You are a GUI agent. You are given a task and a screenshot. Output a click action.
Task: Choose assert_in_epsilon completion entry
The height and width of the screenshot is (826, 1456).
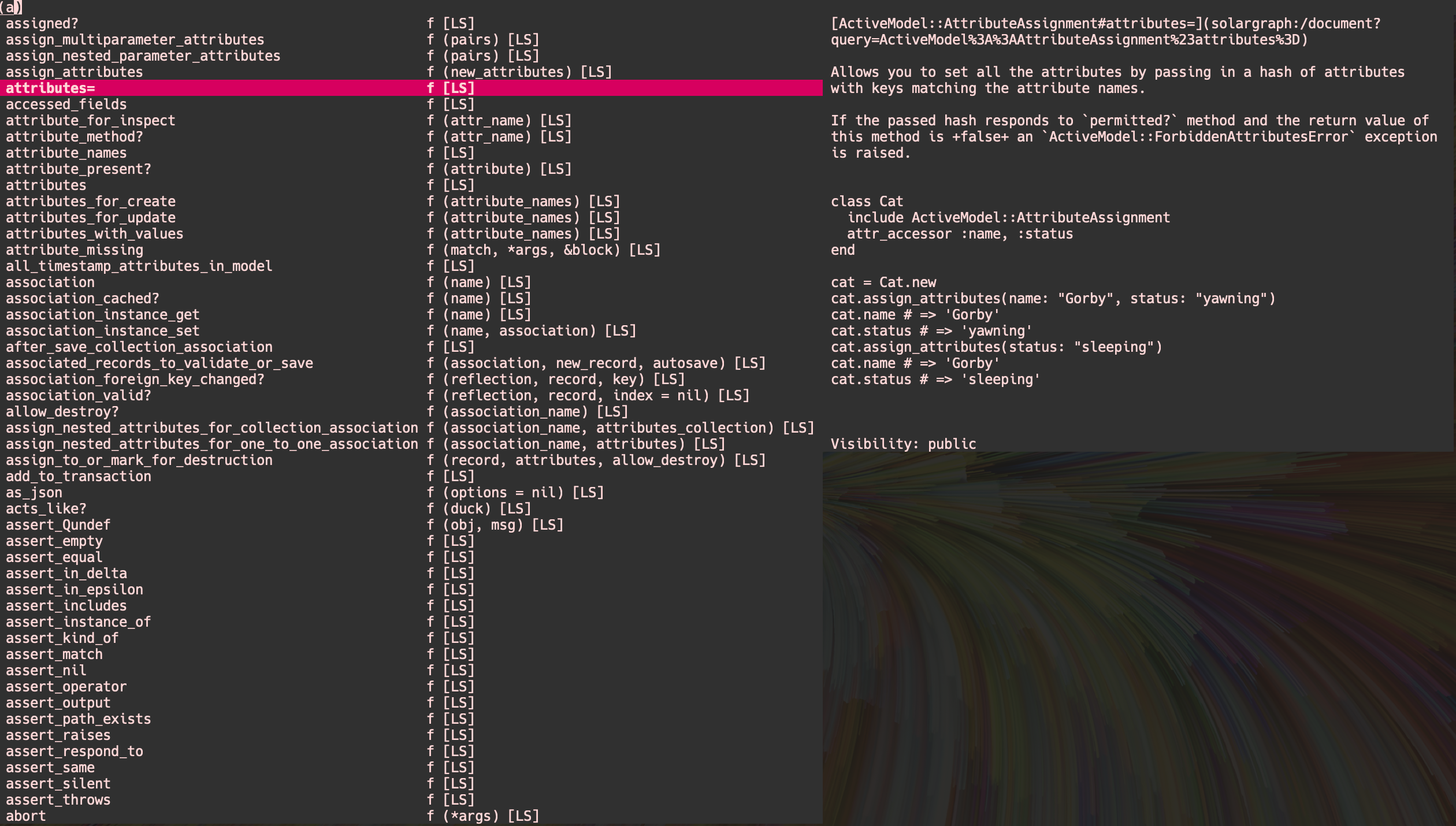click(74, 590)
